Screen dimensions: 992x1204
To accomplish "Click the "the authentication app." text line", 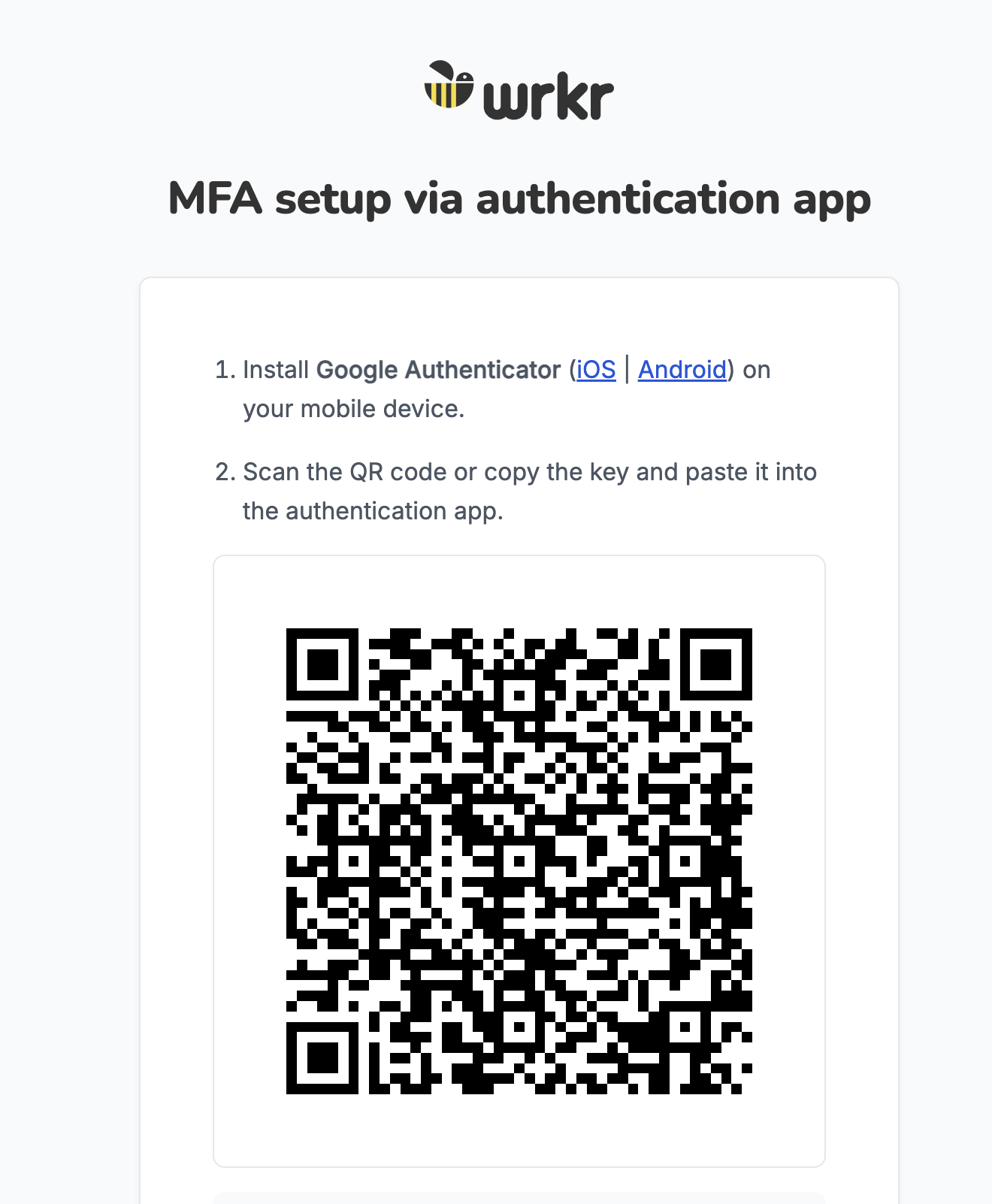I will [373, 511].
